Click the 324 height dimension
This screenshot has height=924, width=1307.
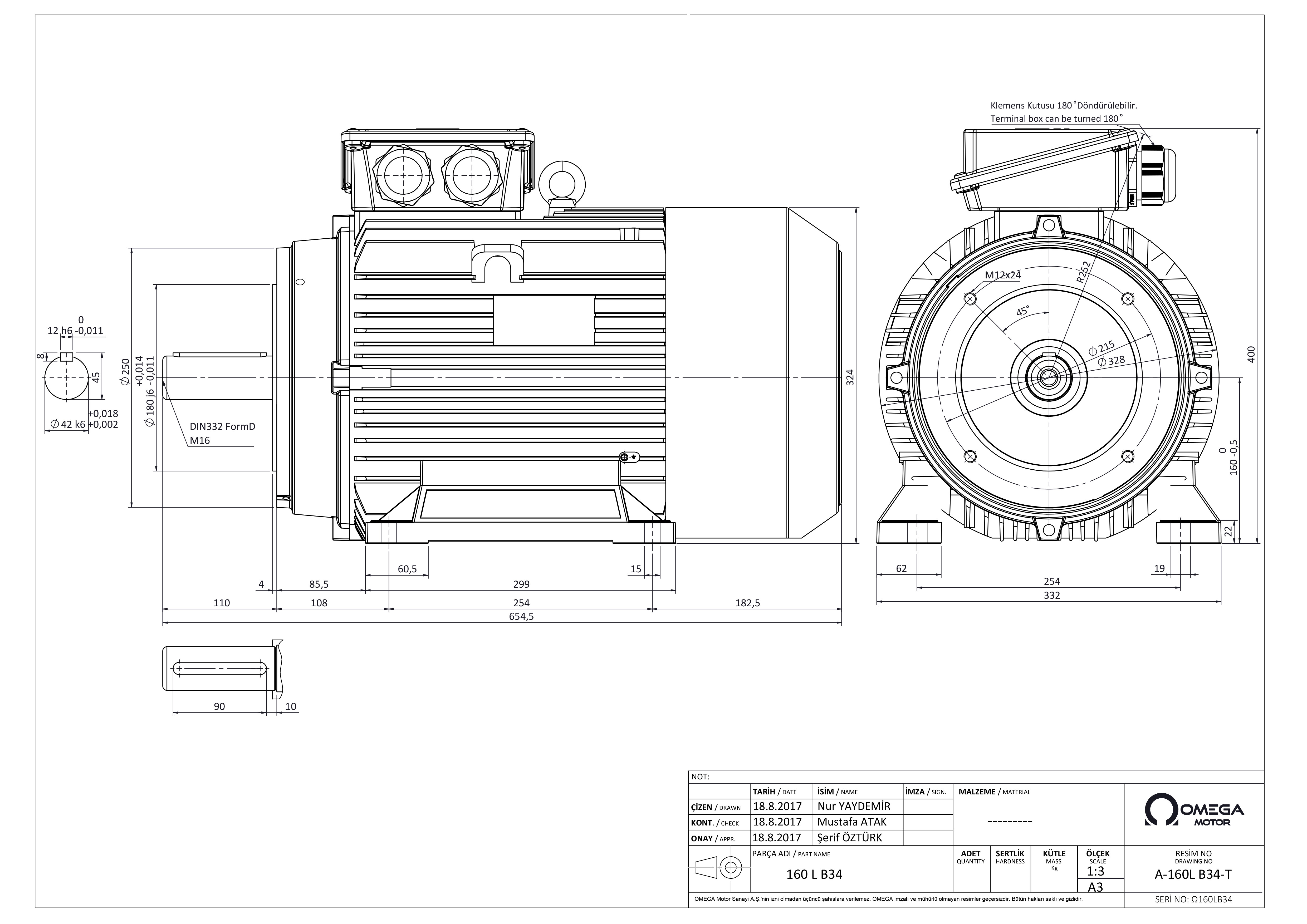(x=850, y=377)
